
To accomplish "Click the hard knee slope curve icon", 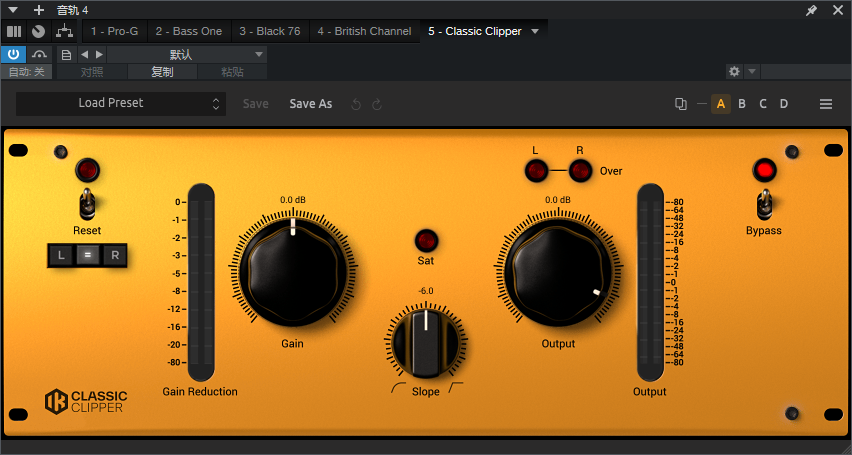I will click(455, 388).
